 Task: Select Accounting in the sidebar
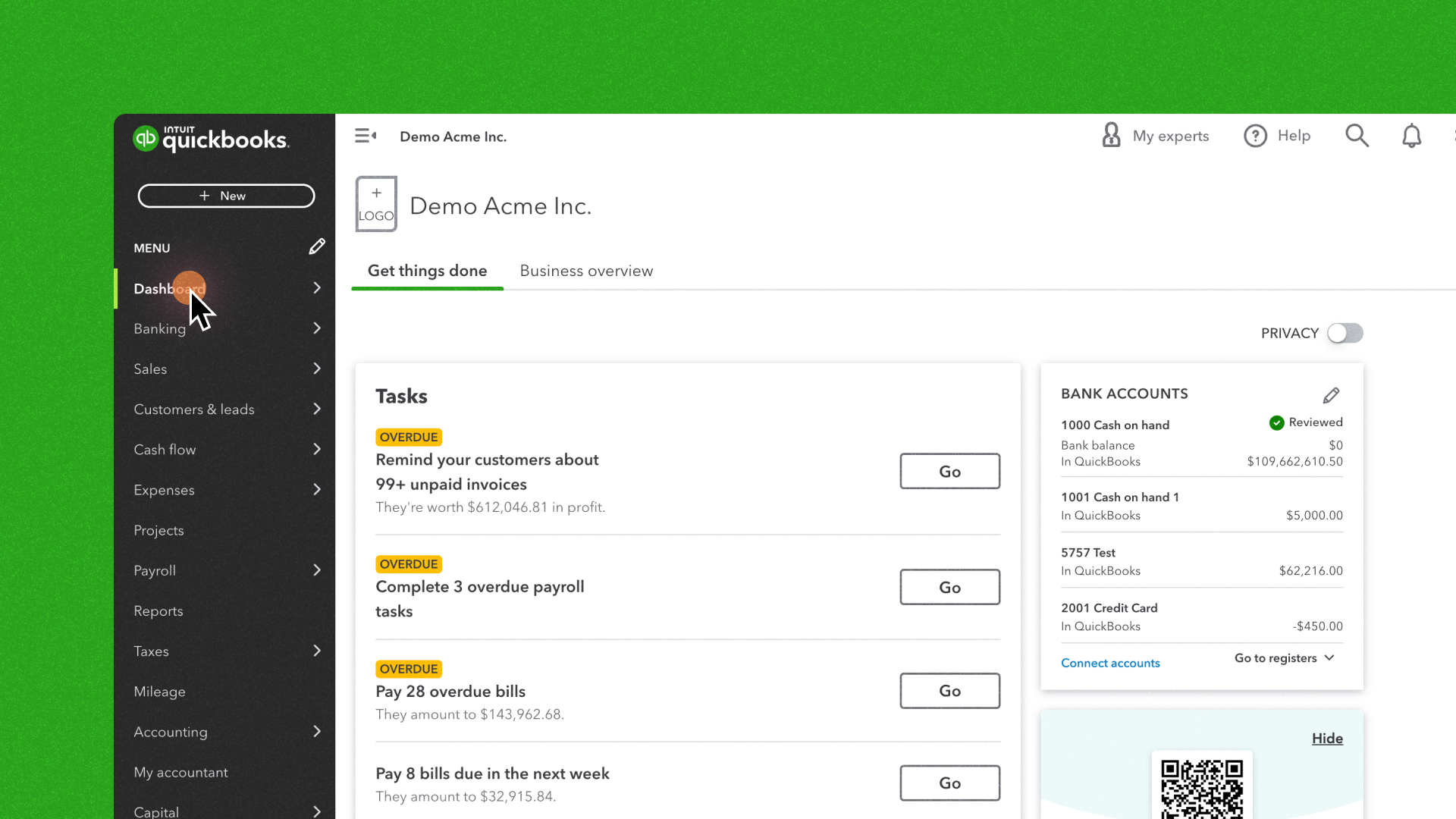point(171,732)
